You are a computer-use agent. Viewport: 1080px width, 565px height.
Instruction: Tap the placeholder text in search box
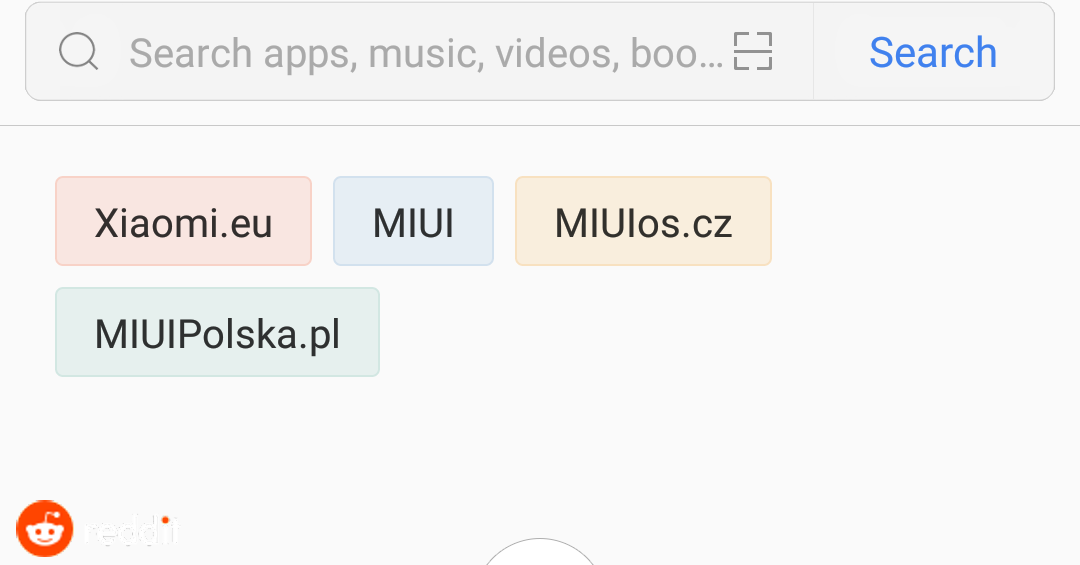[425, 52]
